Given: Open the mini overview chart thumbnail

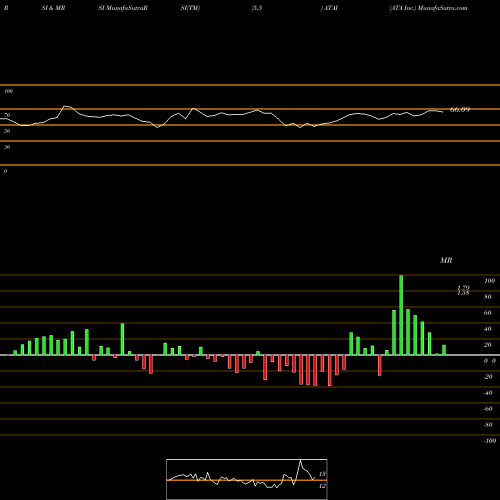Looking at the screenshot, I should [247, 479].
